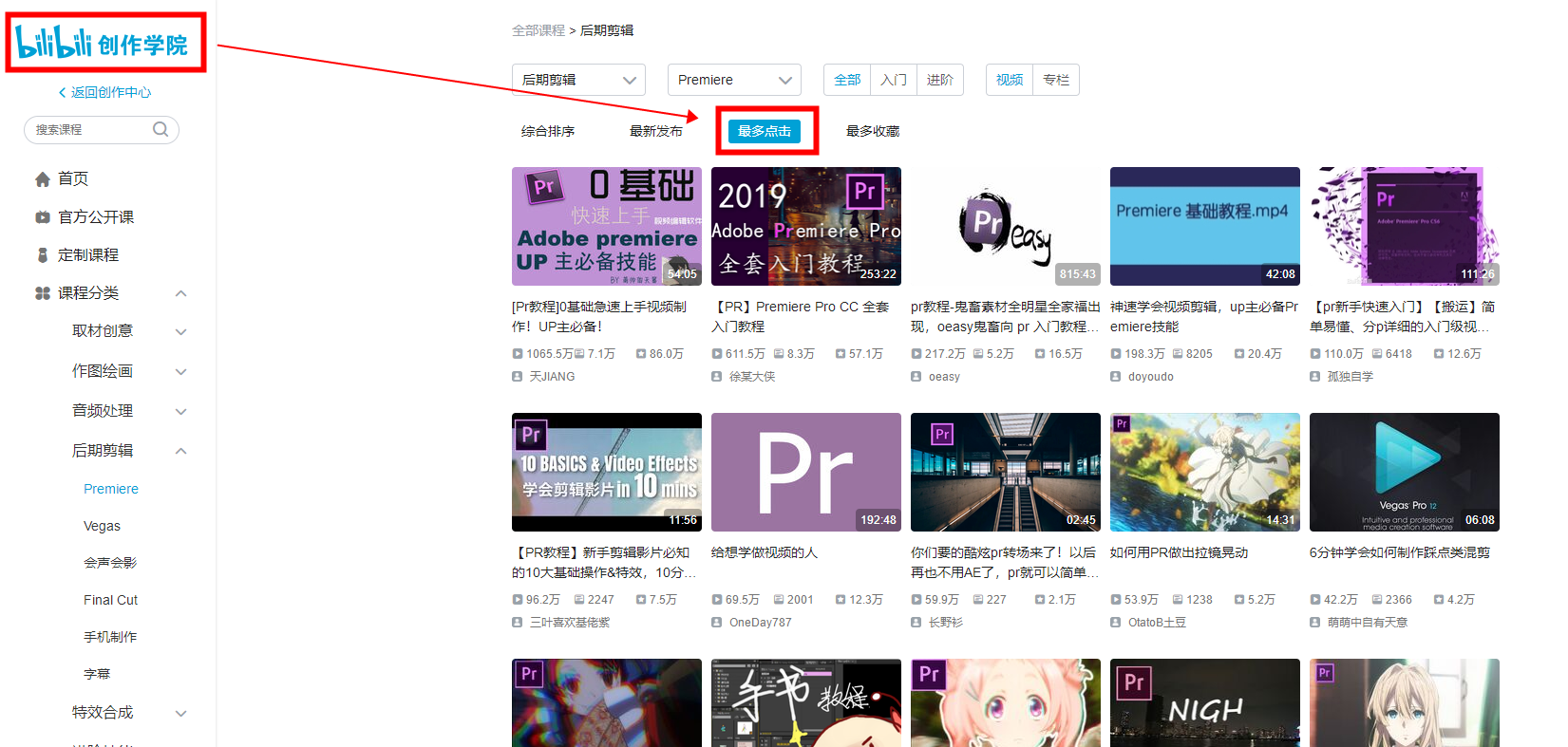
Task: Open the Premiere基础教程.mp4 thumbnail
Action: tap(1205, 226)
